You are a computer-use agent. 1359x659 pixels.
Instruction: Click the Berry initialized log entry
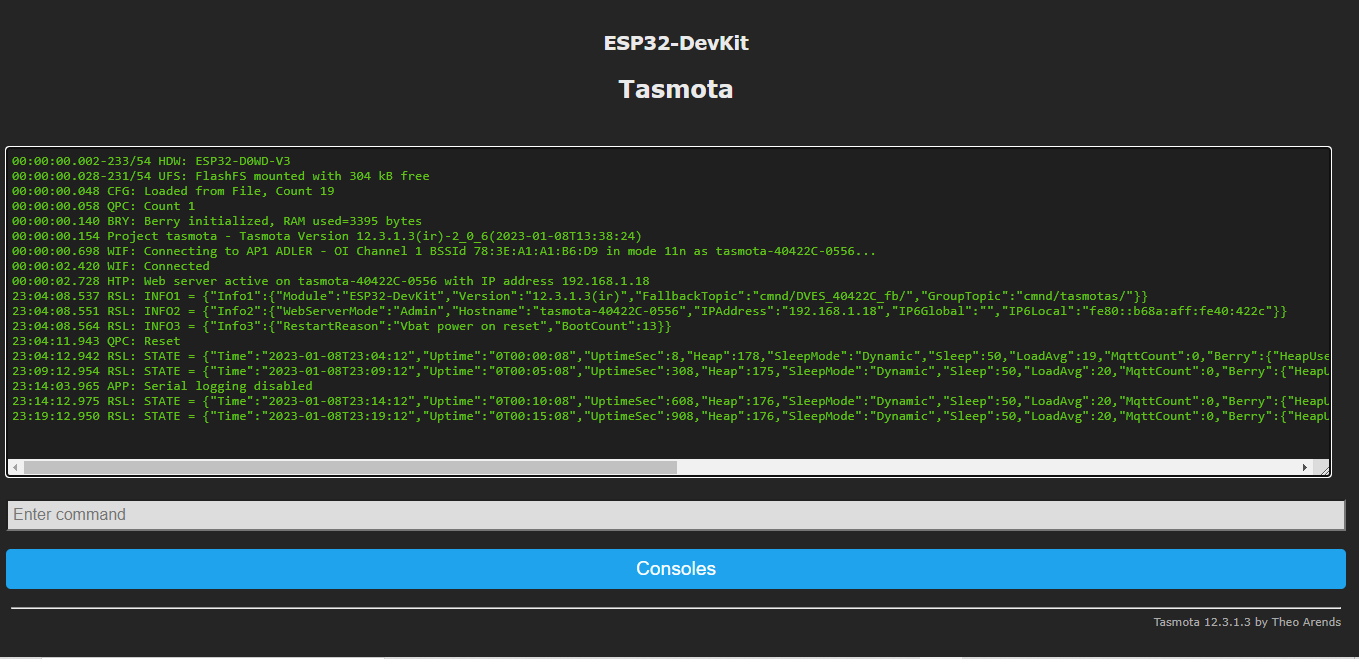[x=216, y=221]
